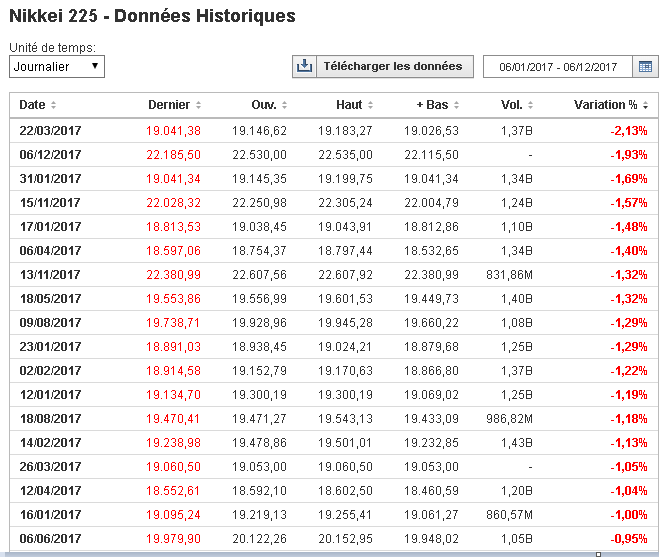Screen dimensions: 659x557
Task: Click the Variation % column header label
Action: (606, 105)
